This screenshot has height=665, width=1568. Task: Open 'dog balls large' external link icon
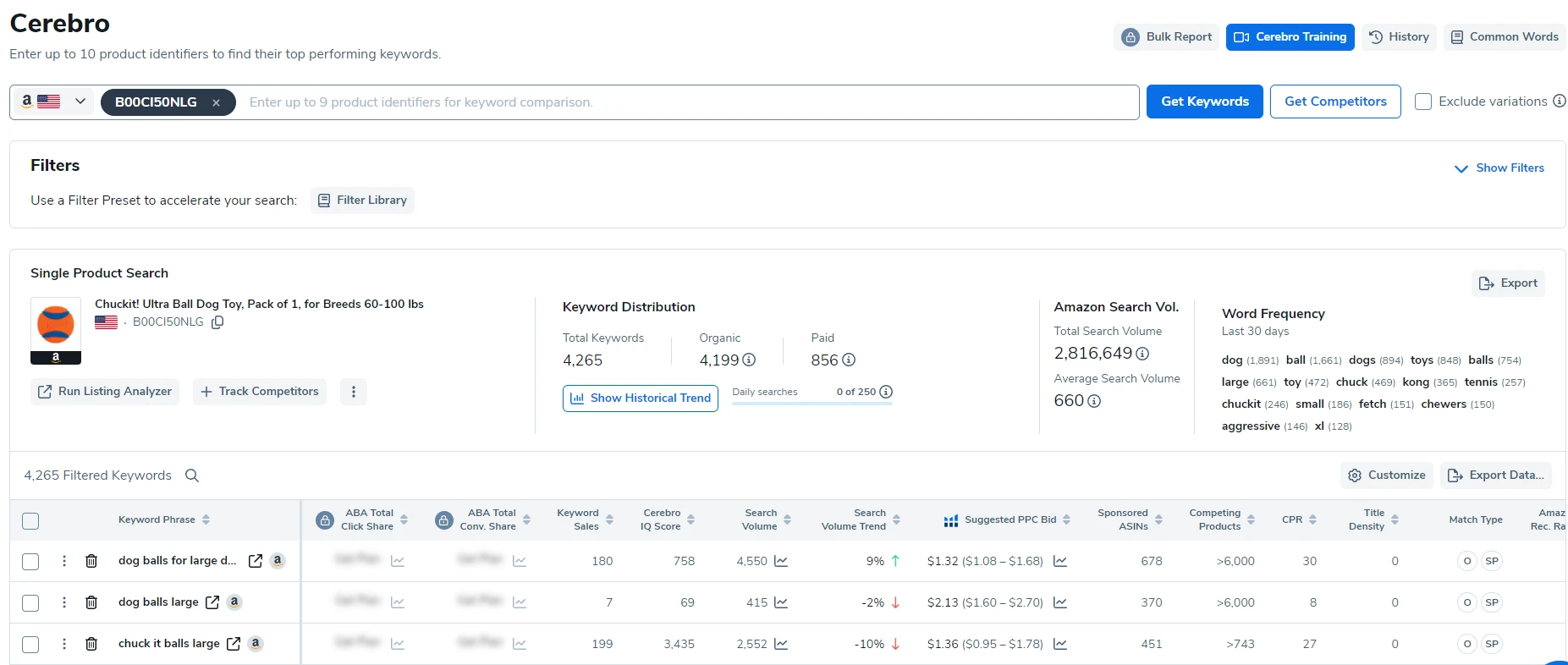(x=212, y=602)
